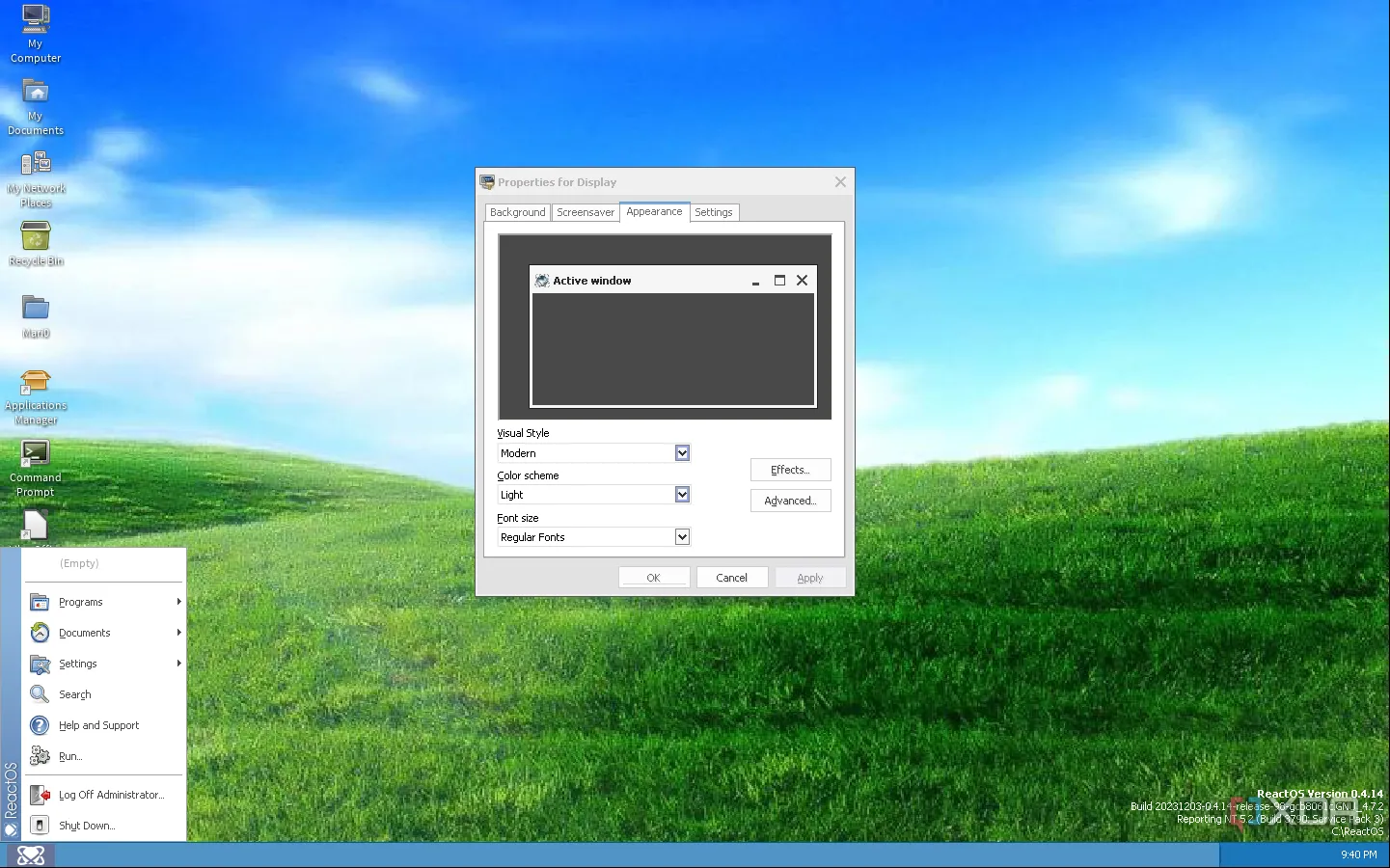Click the taskbar clock showing 9:40 PM
The height and width of the screenshot is (868, 1390).
coord(1358,854)
